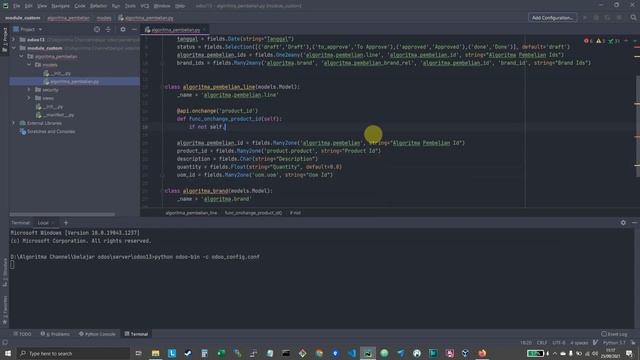Hide the Project tool window
Image resolution: width=640 pixels, height=360 pixels.
(134, 29)
